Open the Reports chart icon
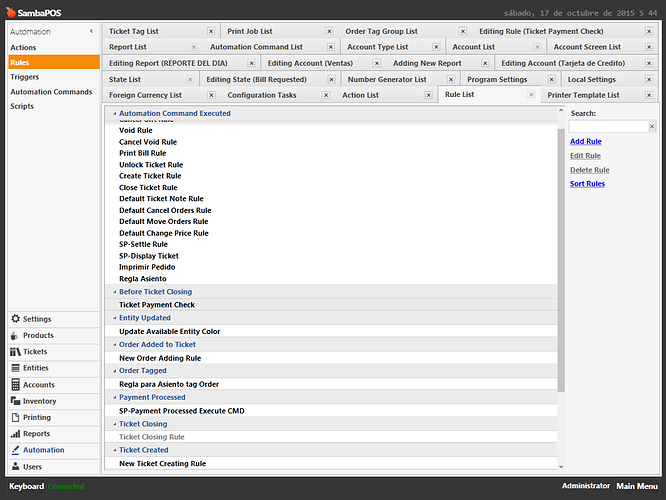This screenshot has width=666, height=500. coord(15,434)
